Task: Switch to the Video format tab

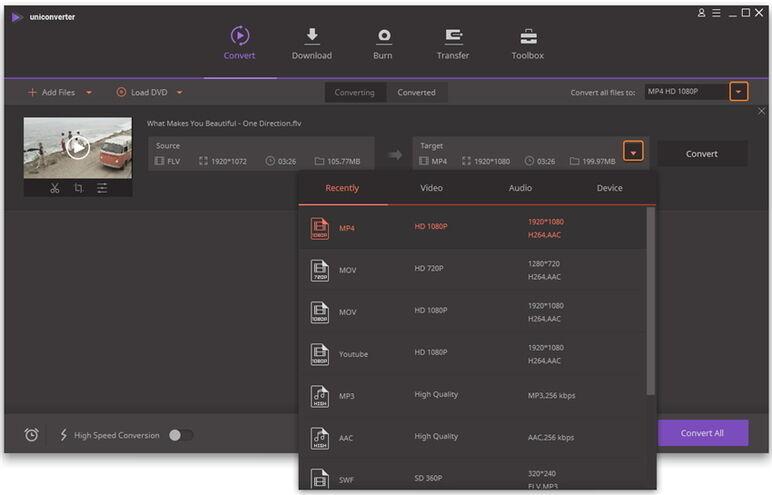Action: [x=431, y=188]
